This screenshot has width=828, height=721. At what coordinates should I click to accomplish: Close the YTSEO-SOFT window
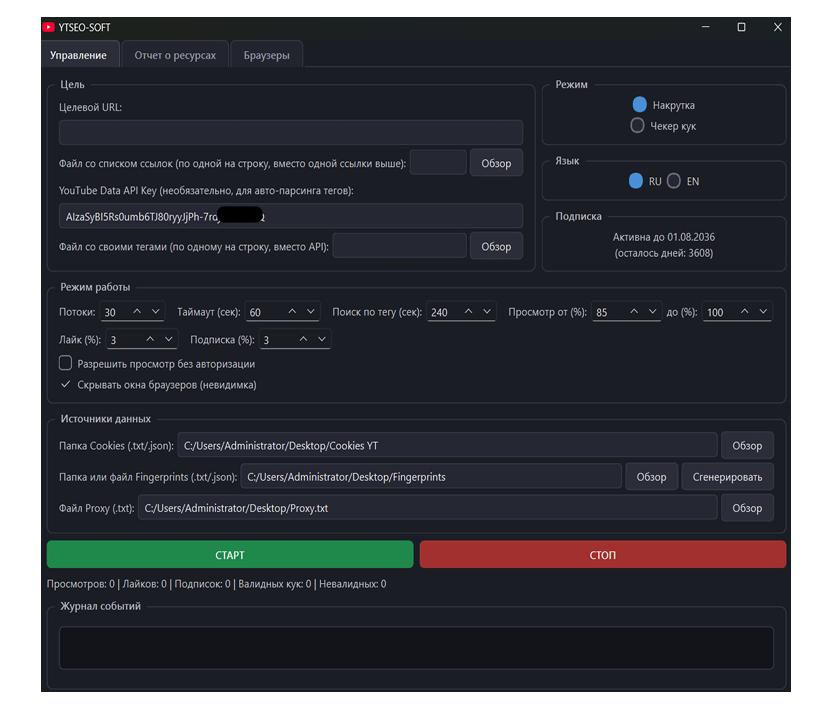[777, 27]
